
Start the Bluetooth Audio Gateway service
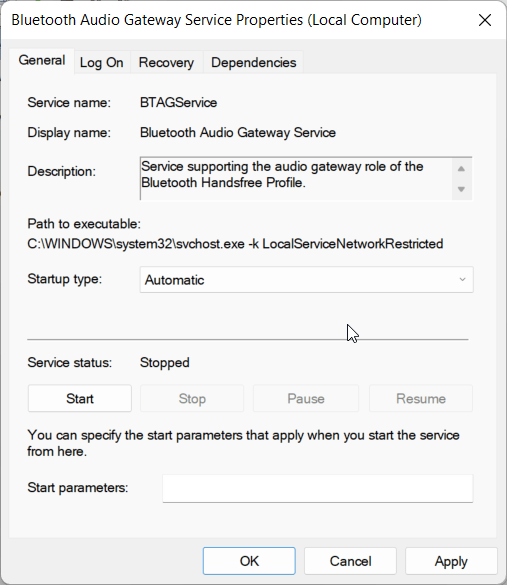[x=80, y=398]
